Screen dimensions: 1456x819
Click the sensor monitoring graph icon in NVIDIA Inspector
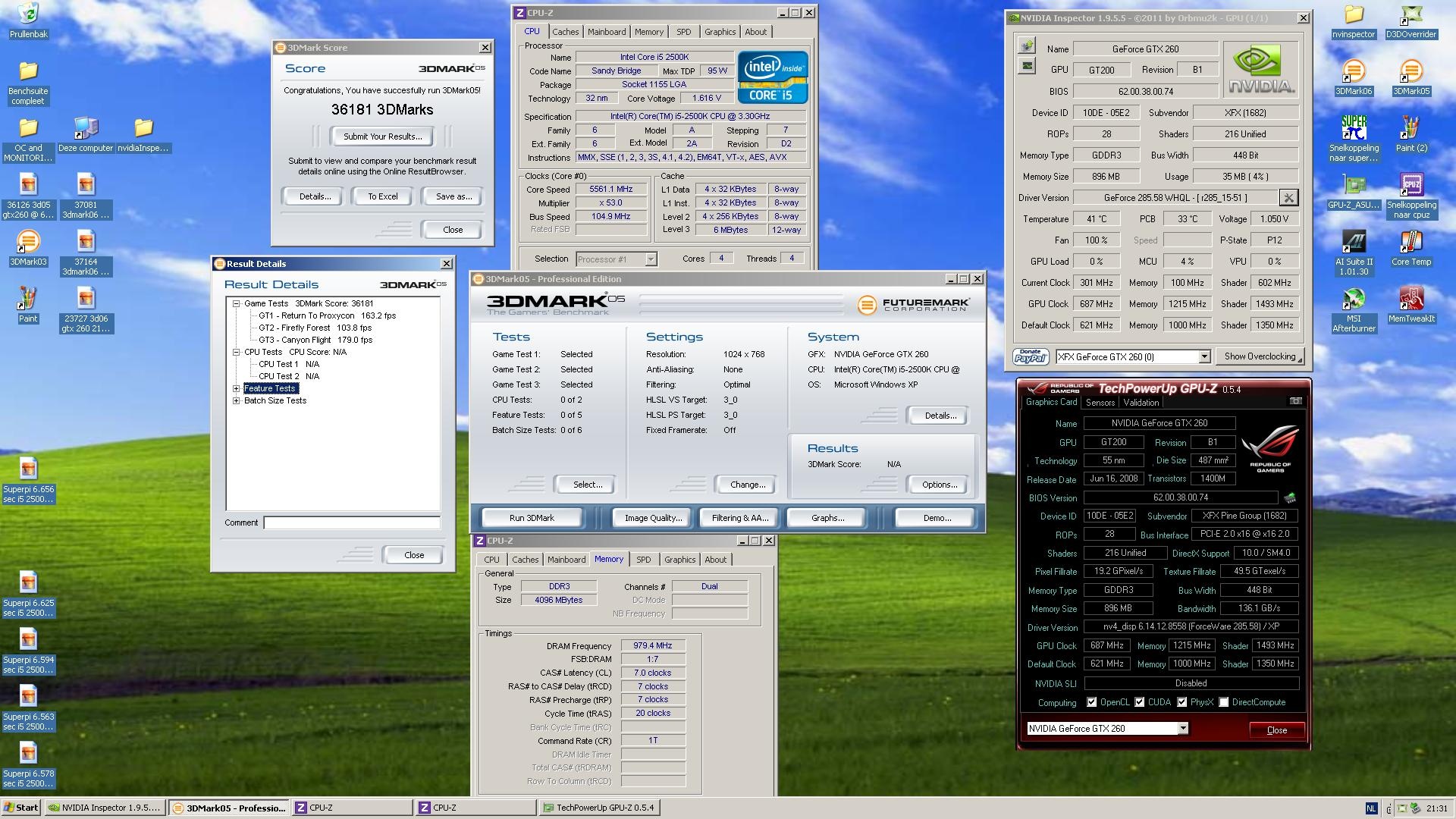pyautogui.click(x=1026, y=66)
